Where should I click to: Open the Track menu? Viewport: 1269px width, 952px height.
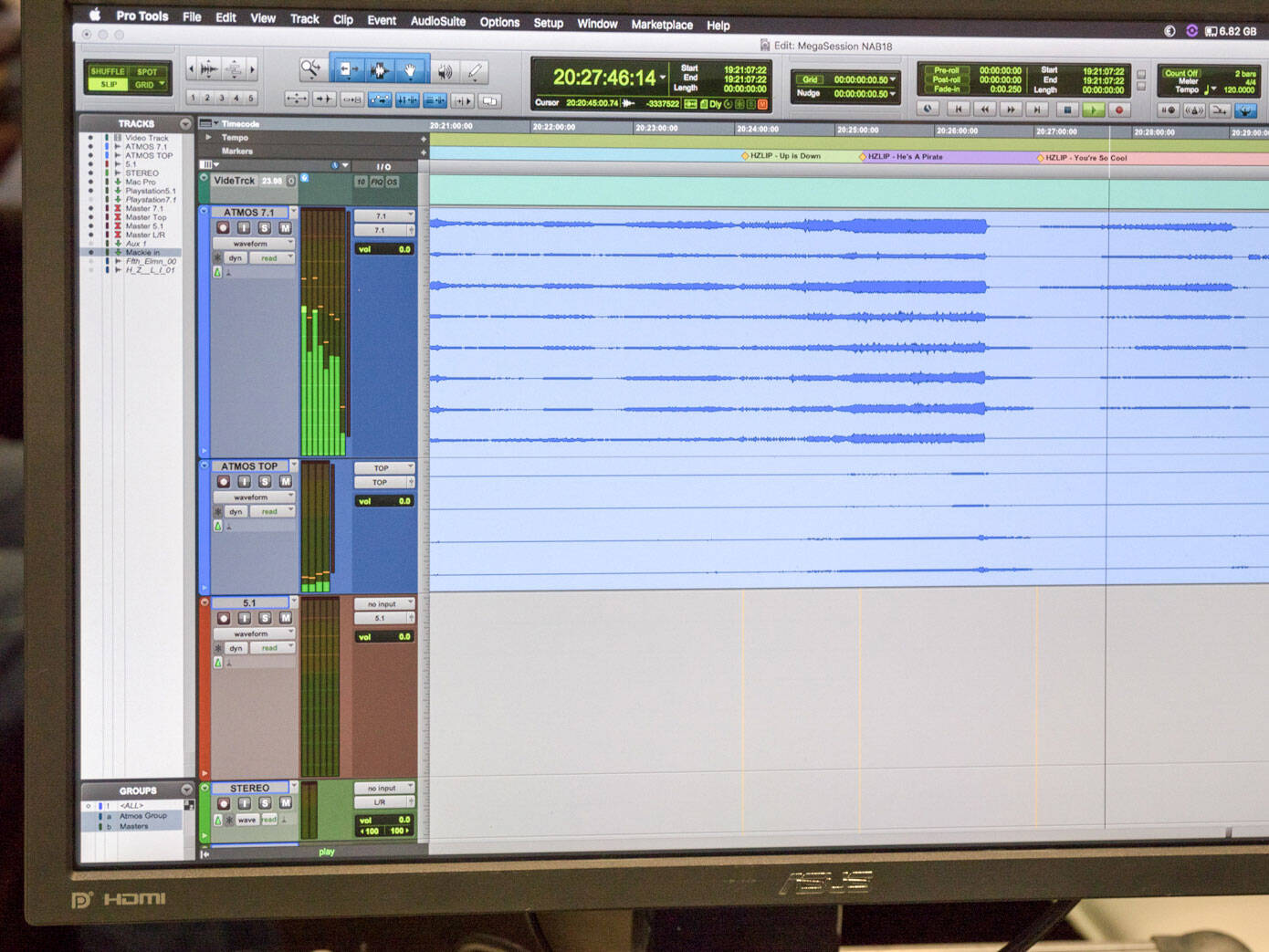pyautogui.click(x=304, y=18)
